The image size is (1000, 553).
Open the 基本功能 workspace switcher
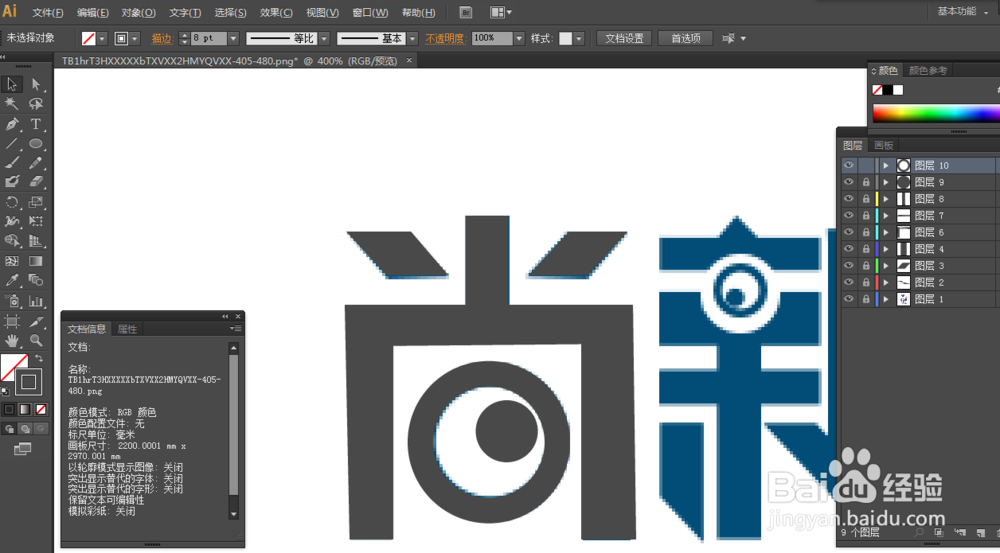tap(962, 11)
